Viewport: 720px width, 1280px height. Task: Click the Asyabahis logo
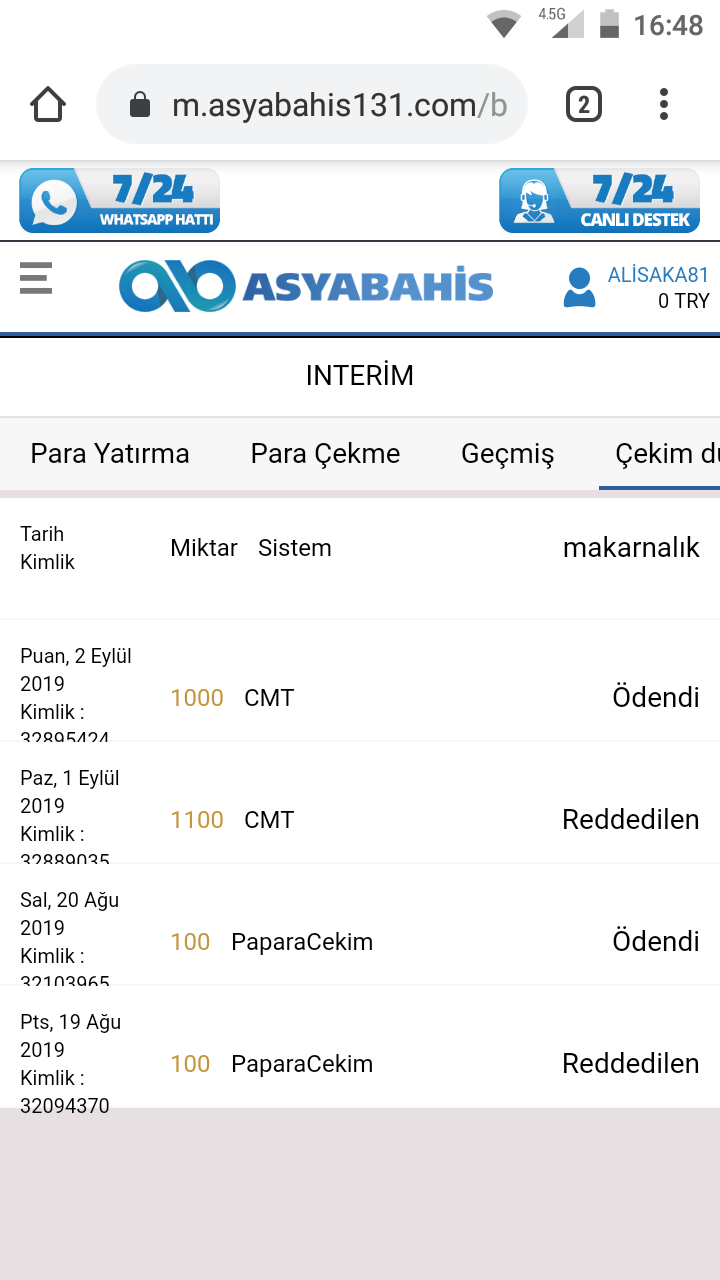(306, 286)
